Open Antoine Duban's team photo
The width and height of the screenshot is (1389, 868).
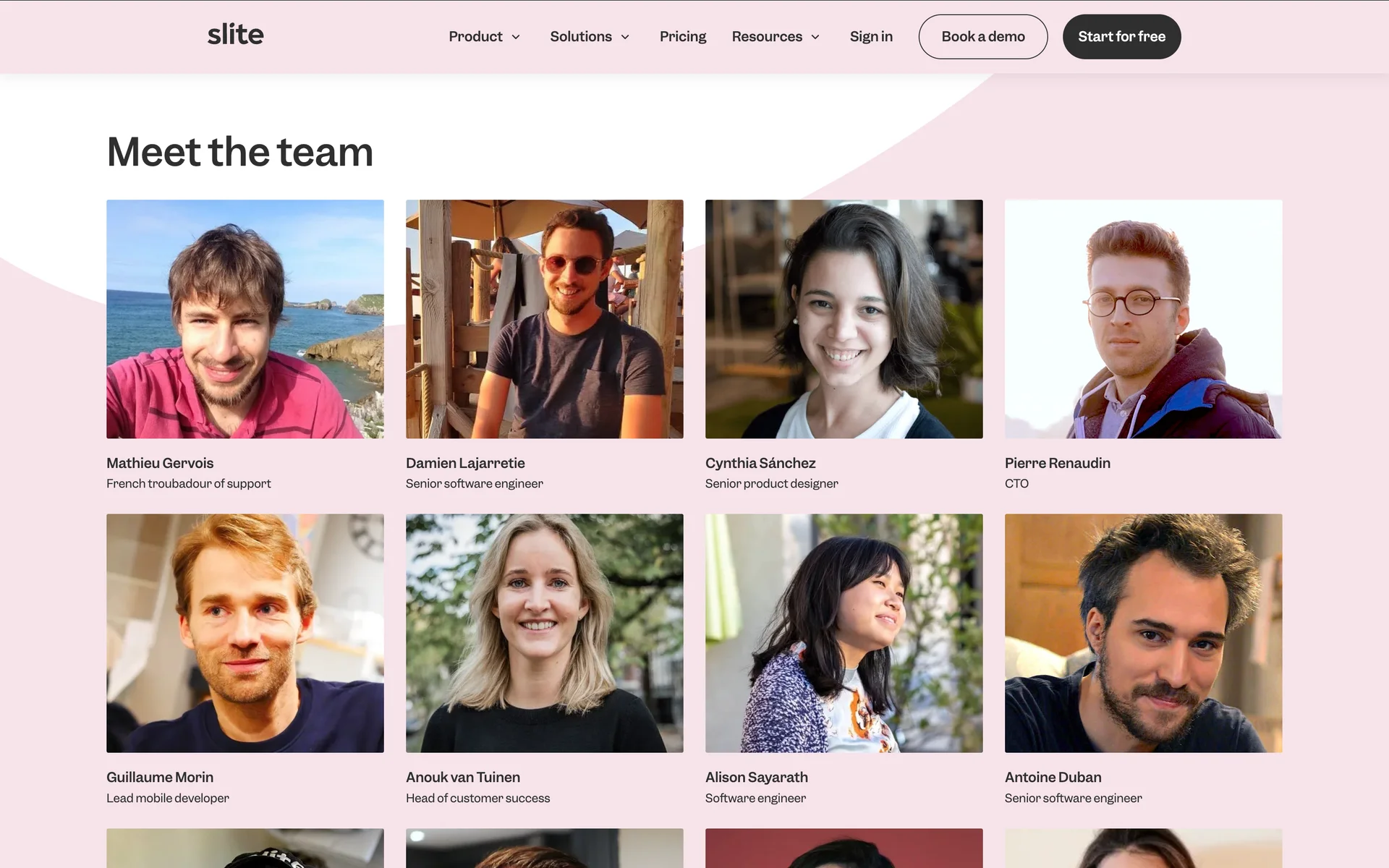[1143, 633]
